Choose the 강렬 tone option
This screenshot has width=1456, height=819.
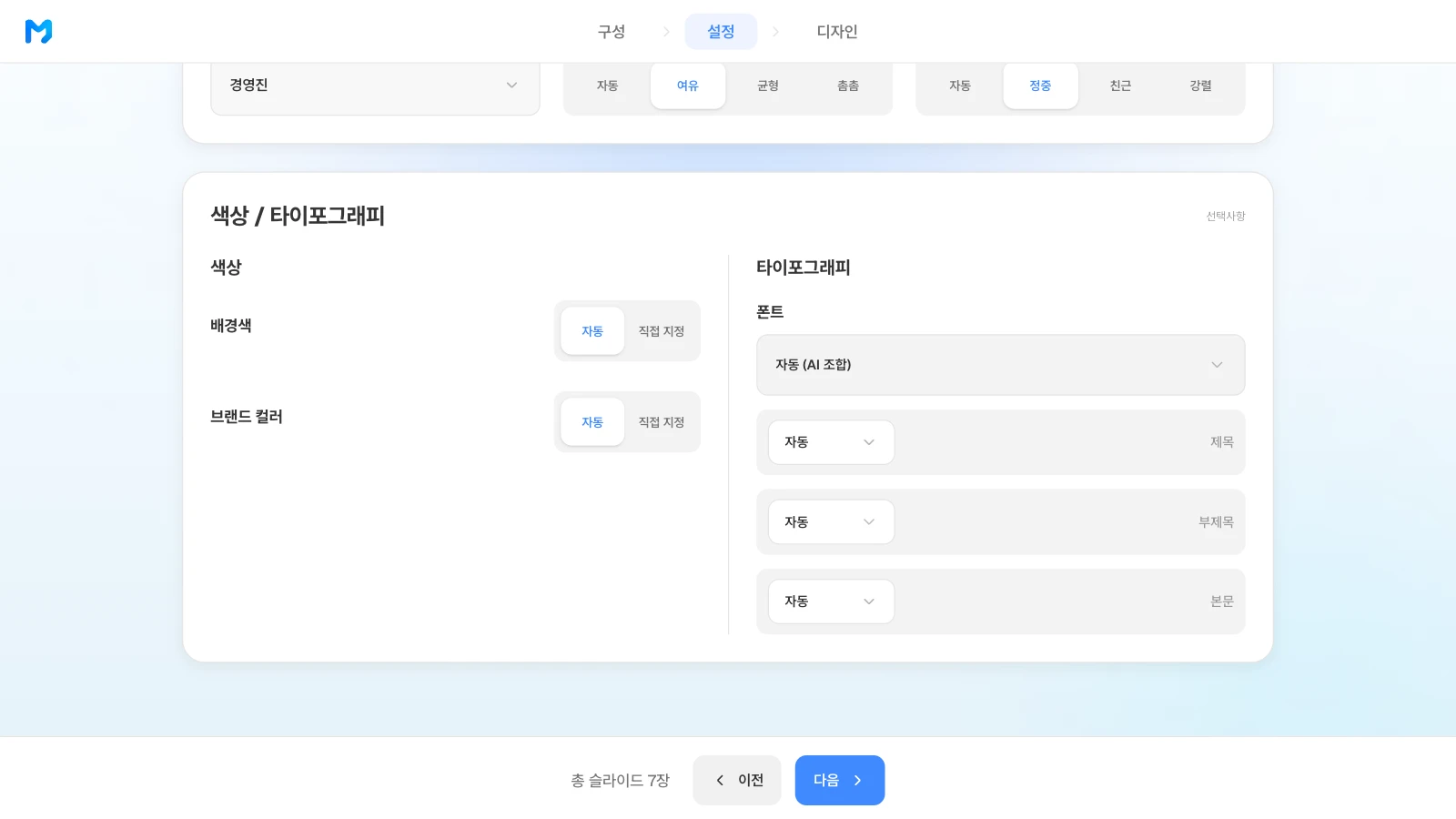point(1200,86)
